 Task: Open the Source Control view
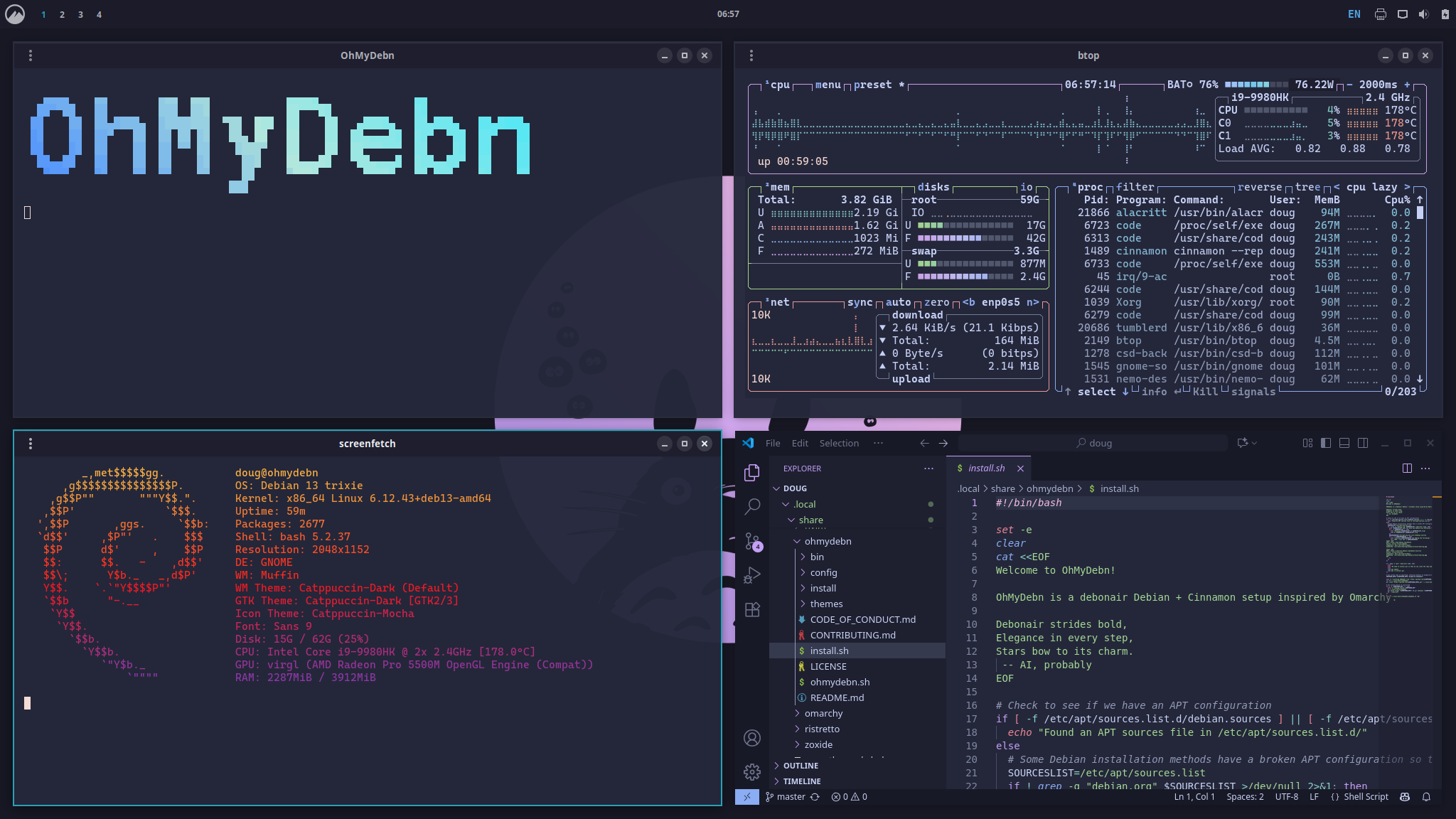[752, 541]
